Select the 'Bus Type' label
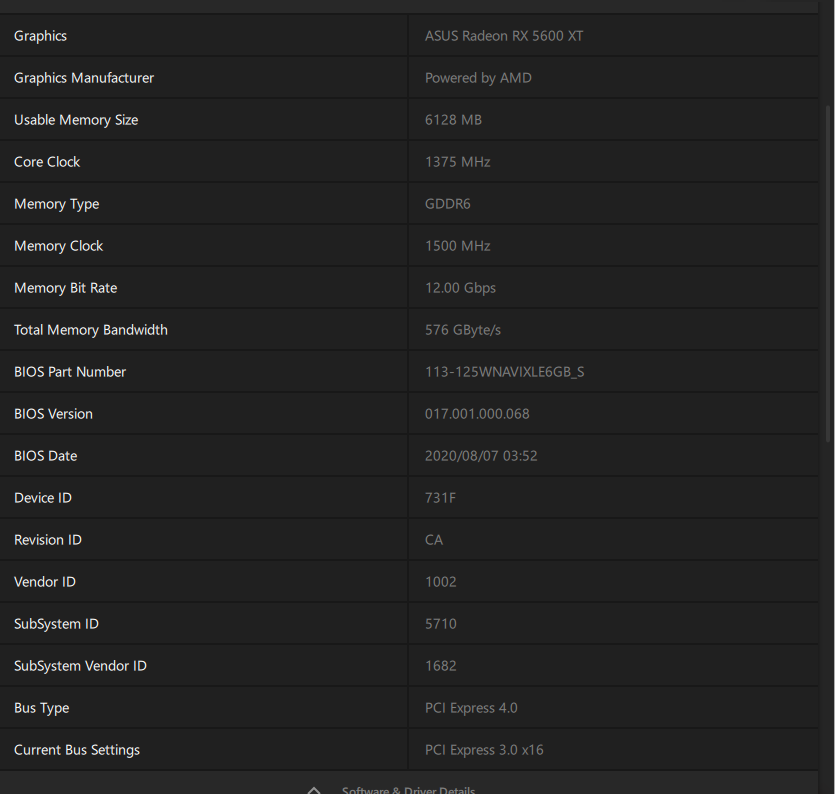835x794 pixels. [x=42, y=708]
